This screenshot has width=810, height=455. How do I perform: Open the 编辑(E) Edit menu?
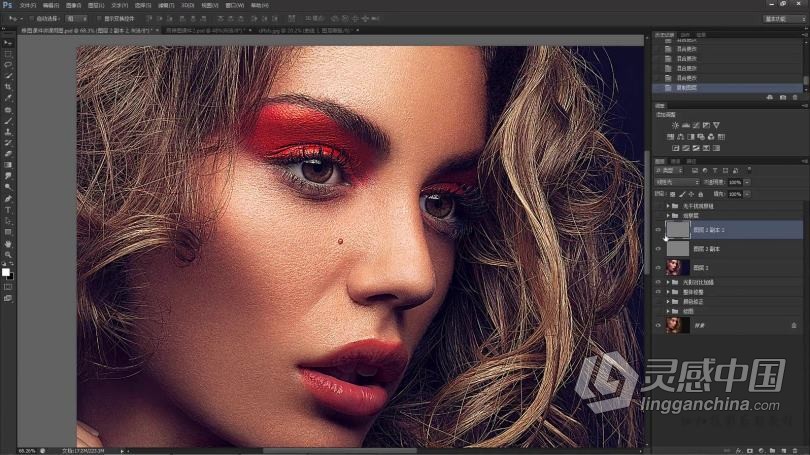[51, 5]
